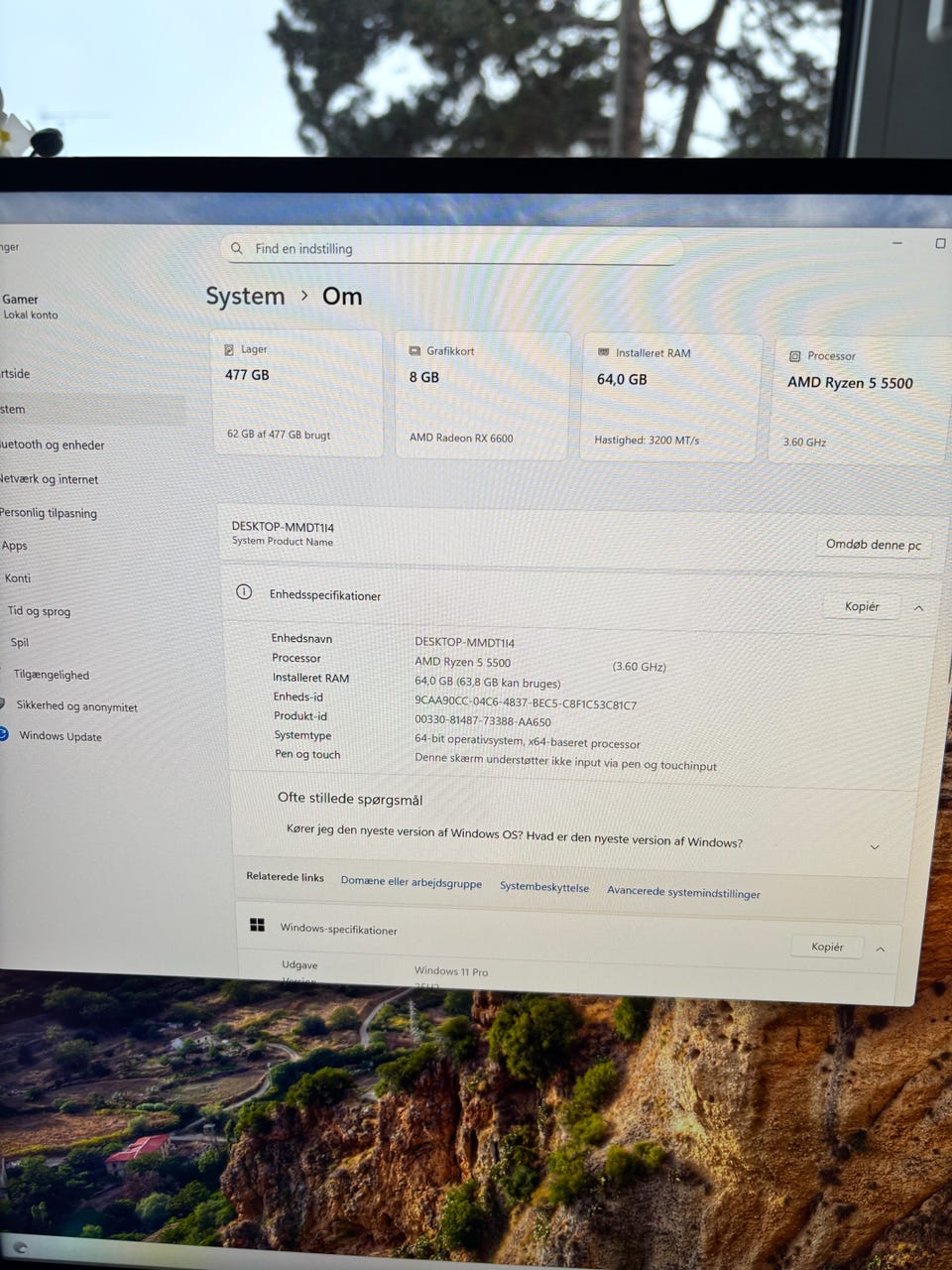Viewport: 952px width, 1270px height.
Task: Focus the 'Find en indstilling' search field
Action: [451, 250]
